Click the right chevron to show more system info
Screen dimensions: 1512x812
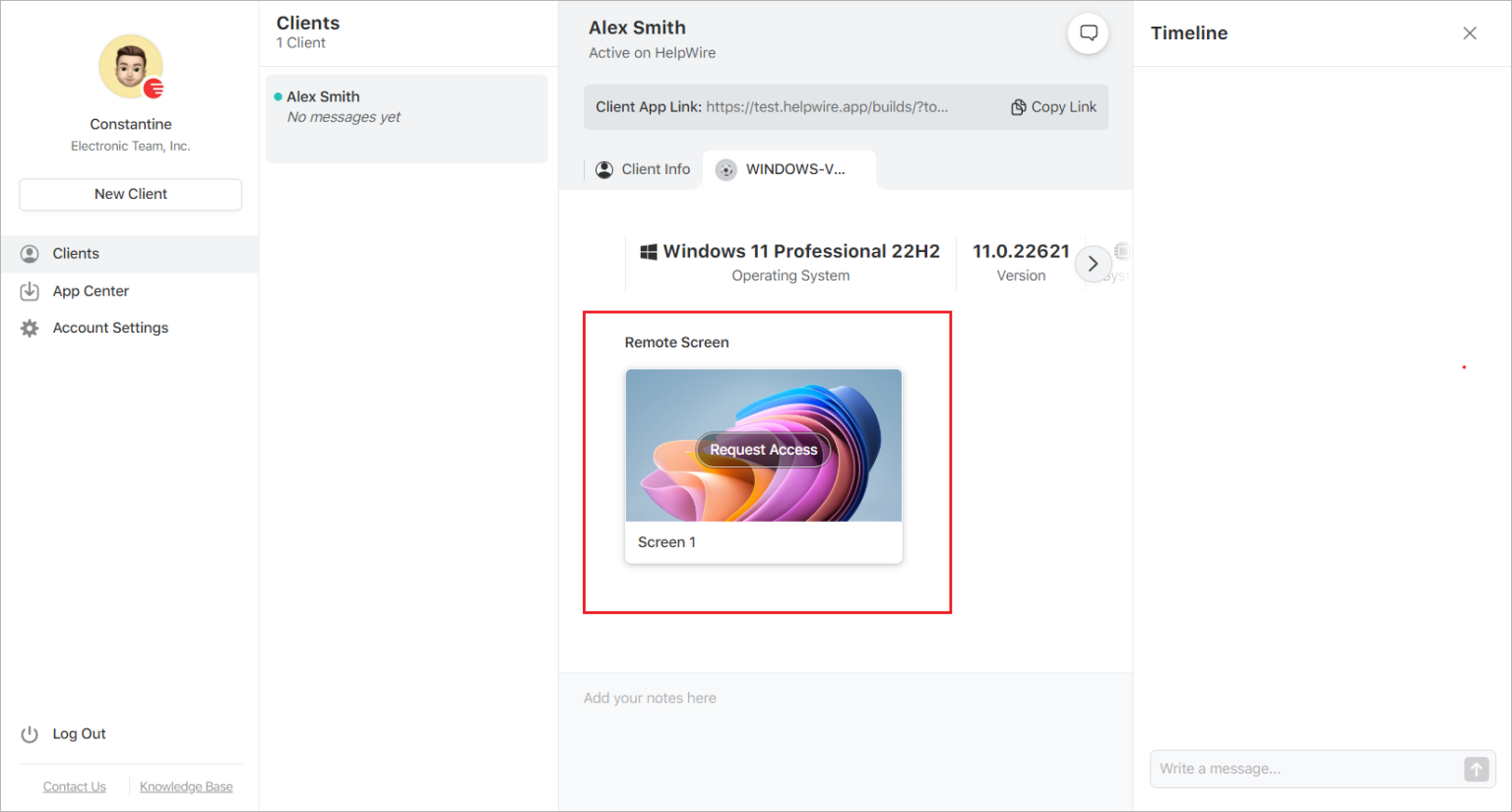tap(1093, 263)
